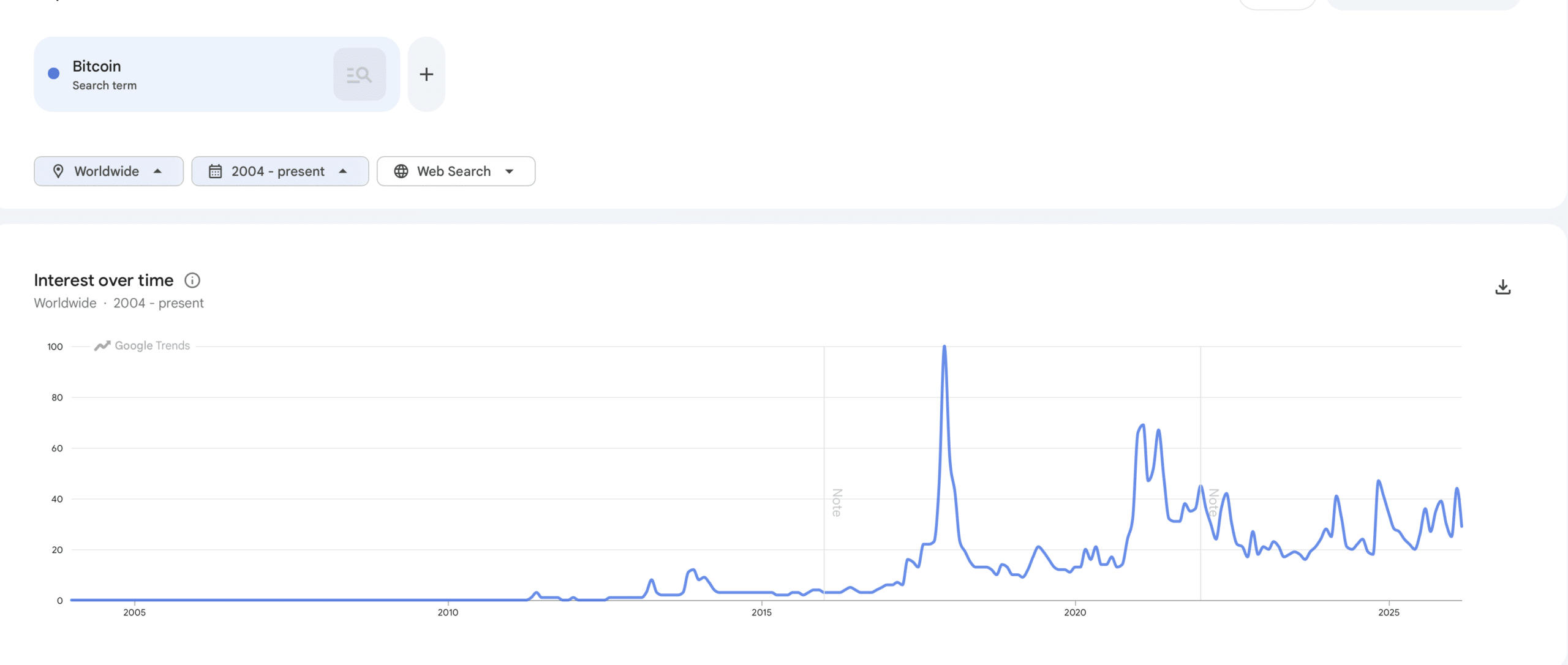Open the Web Search category dropdown
The height and width of the screenshot is (665, 1568).
456,171
